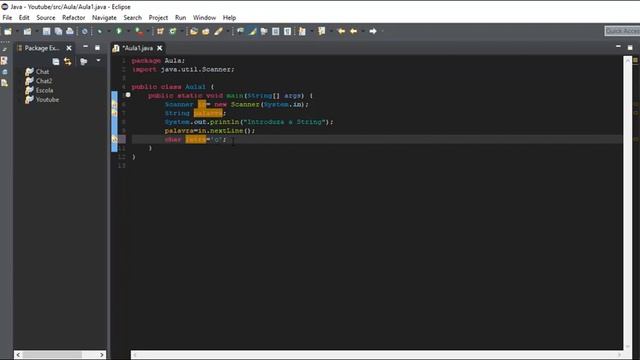
Task: Maximize the Package Explorer panel
Action: coord(97,48)
